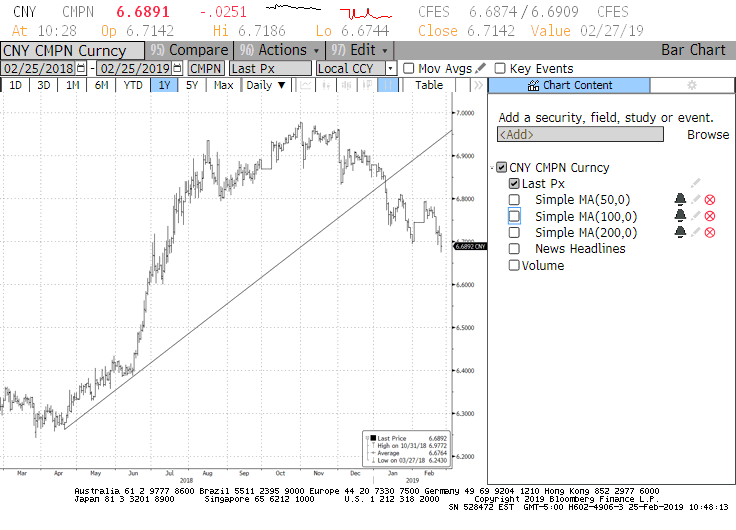The height and width of the screenshot is (530, 736).
Task: Open the end date calendar picker
Action: (178, 68)
